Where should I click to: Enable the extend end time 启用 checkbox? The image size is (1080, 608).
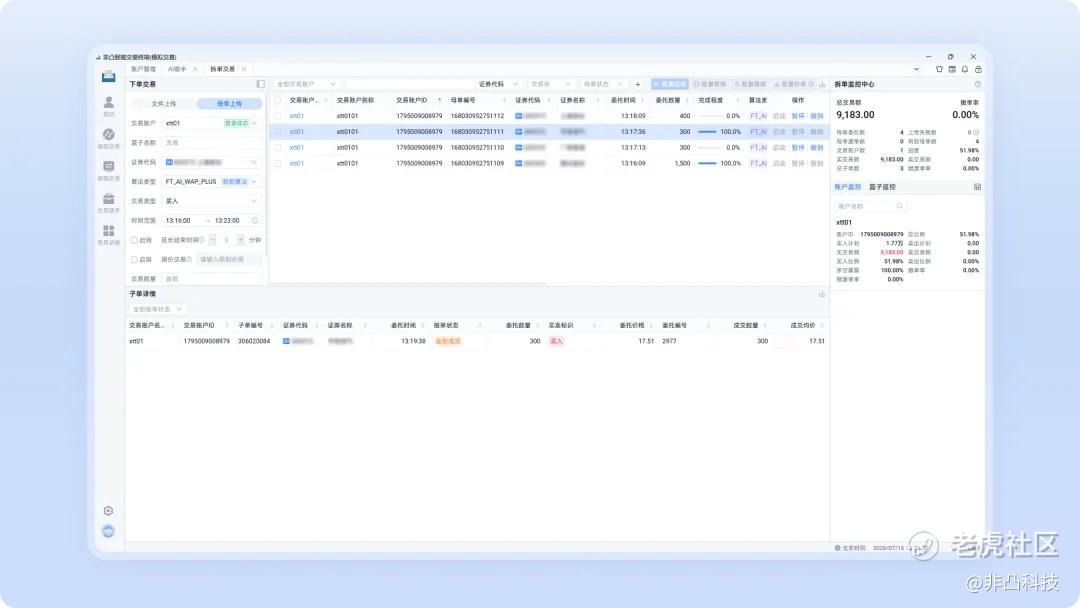(134, 240)
